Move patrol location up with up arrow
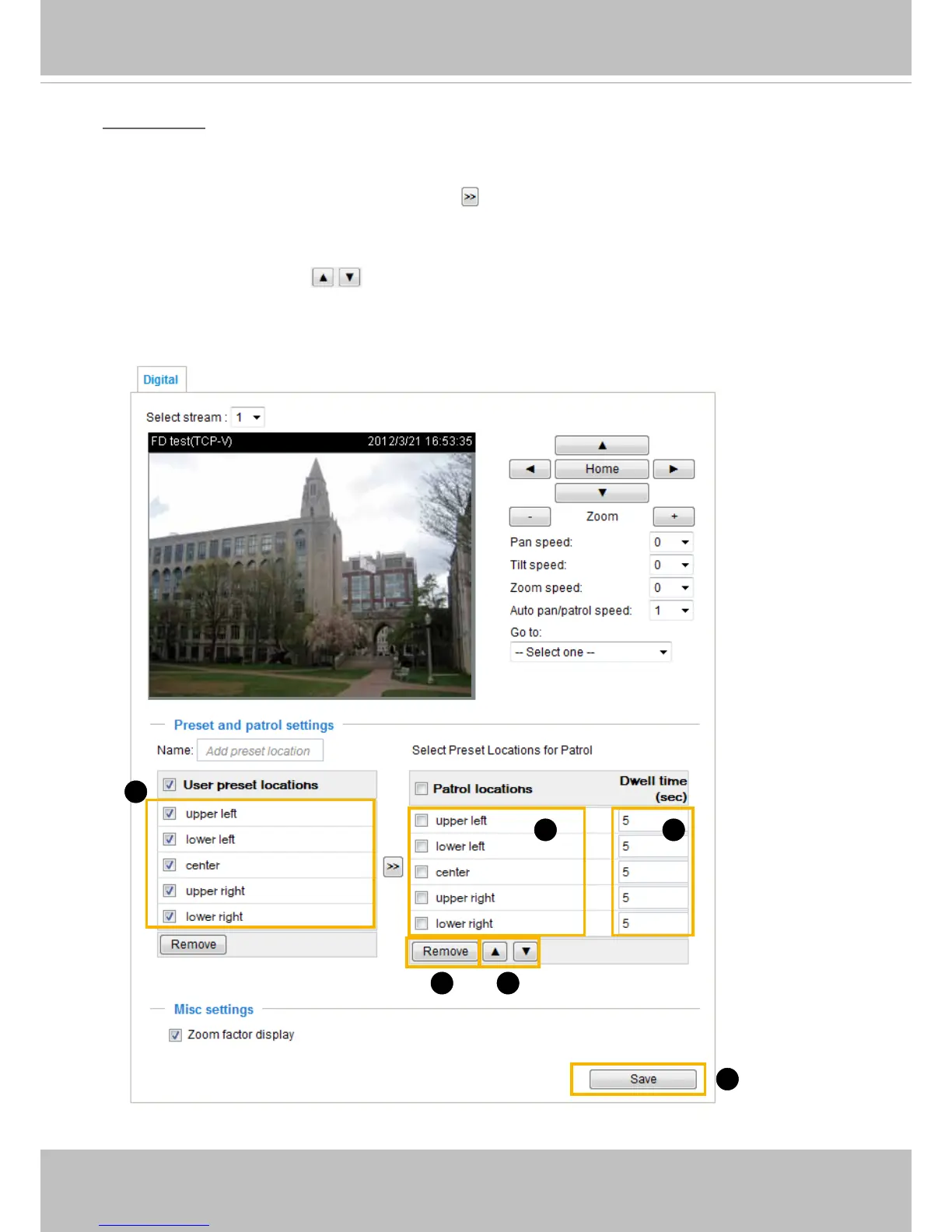The height and width of the screenshot is (1232, 952). click(x=495, y=951)
